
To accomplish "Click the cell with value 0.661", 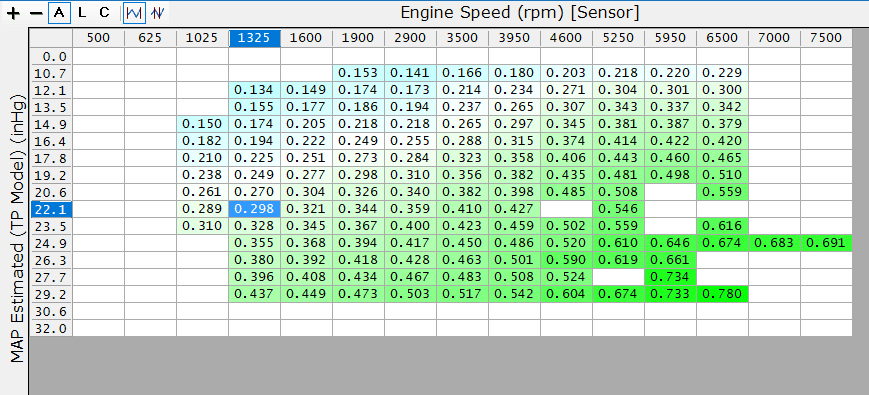I will pos(671,260).
